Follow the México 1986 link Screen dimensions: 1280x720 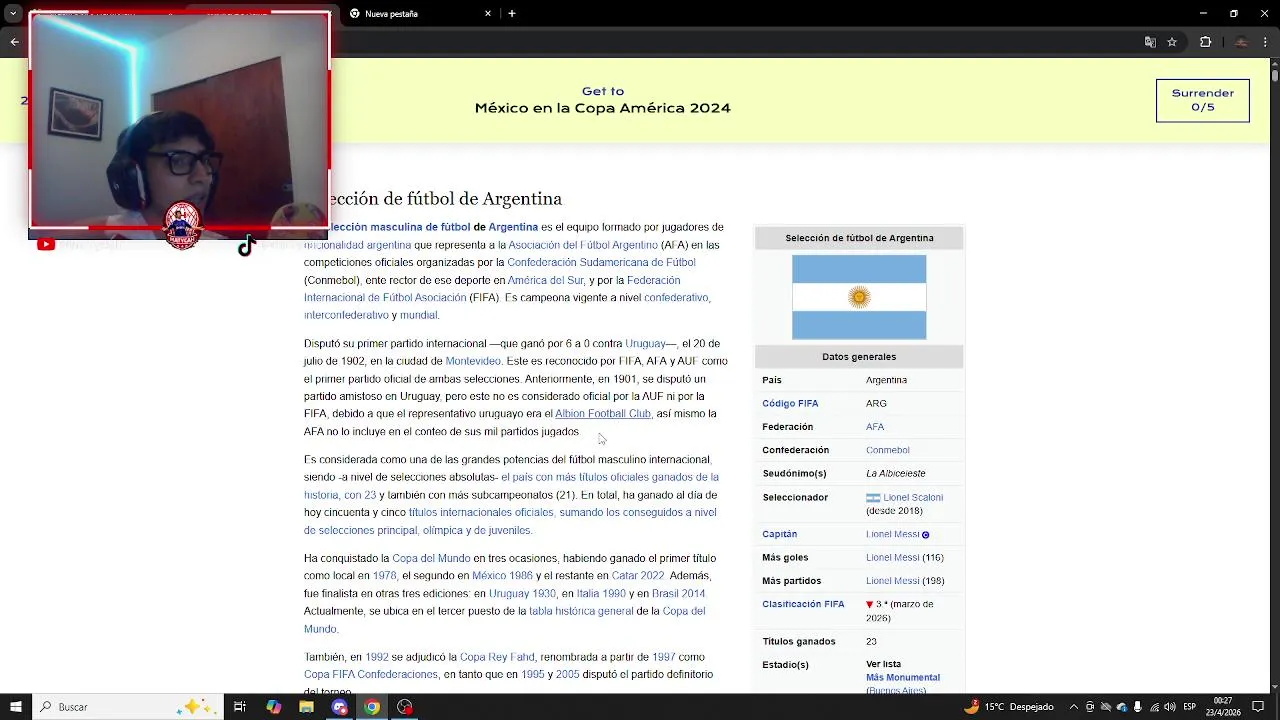point(502,577)
